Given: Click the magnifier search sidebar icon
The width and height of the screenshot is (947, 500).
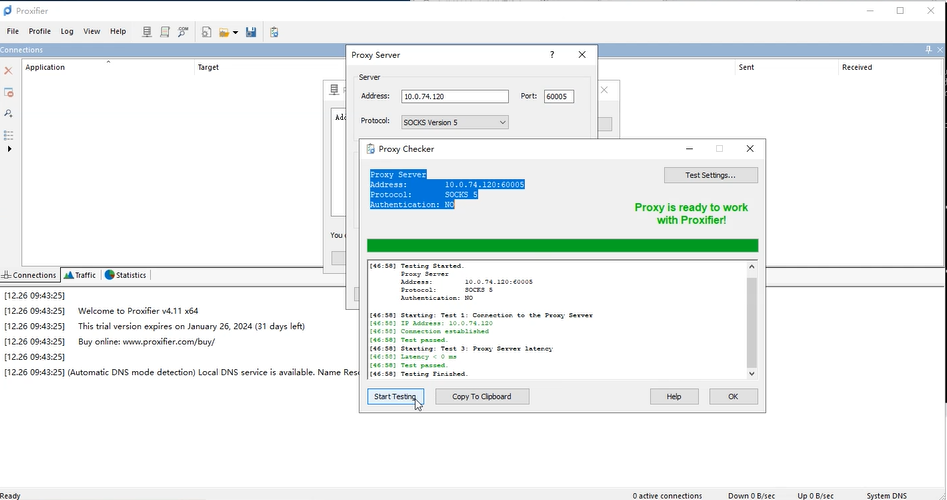Looking at the screenshot, I should (x=8, y=114).
